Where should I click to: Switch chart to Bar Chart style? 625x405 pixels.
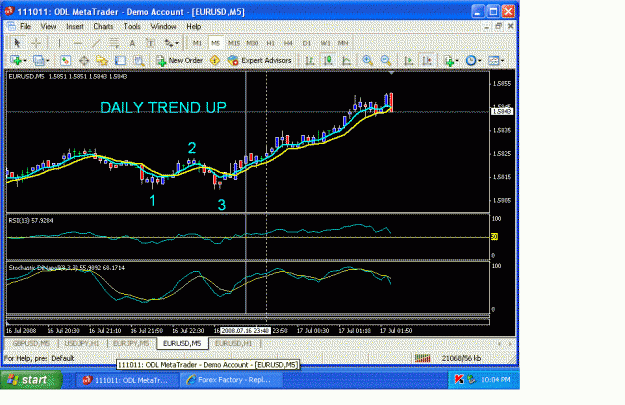pos(310,61)
